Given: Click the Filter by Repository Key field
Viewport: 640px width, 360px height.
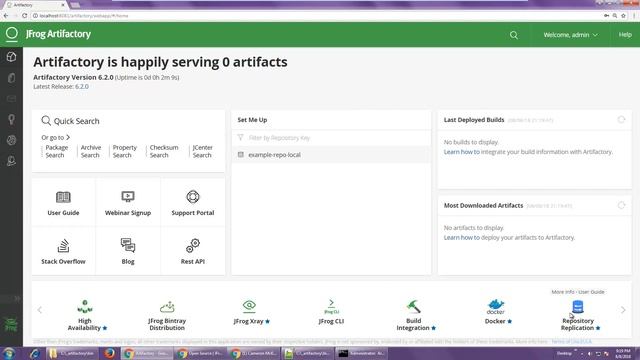Looking at the screenshot, I should tap(331, 138).
